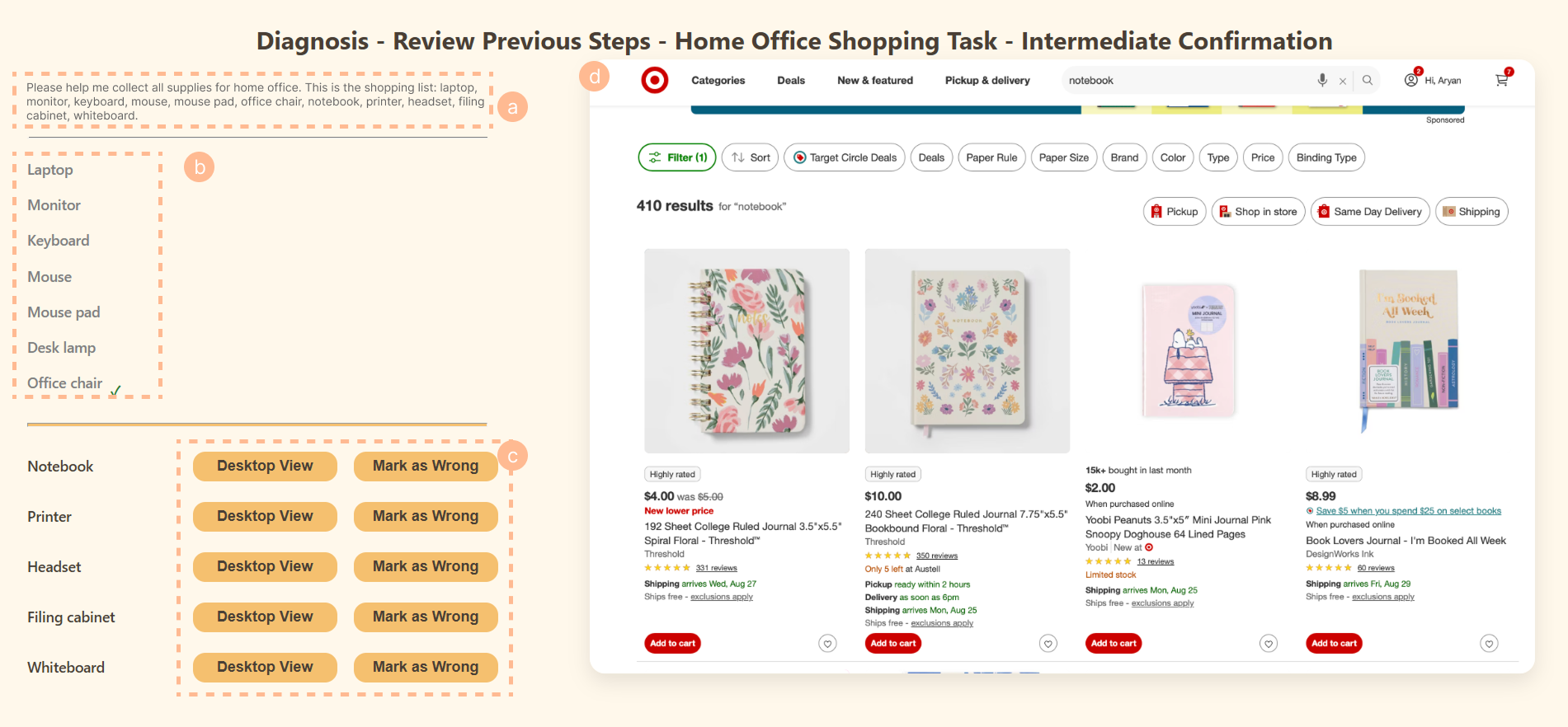
Task: Clear the notebook search text with X
Action: (x=1343, y=81)
